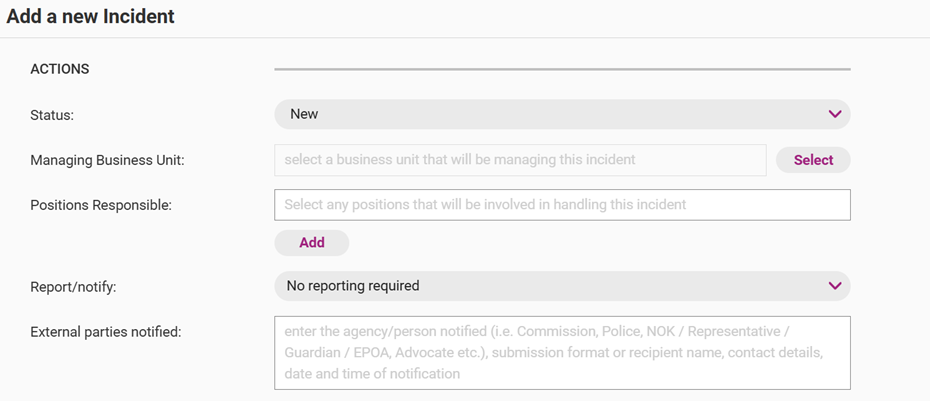Expand the Report/notify dropdown
Image resolution: width=930 pixels, height=401 pixels.
click(x=561, y=286)
